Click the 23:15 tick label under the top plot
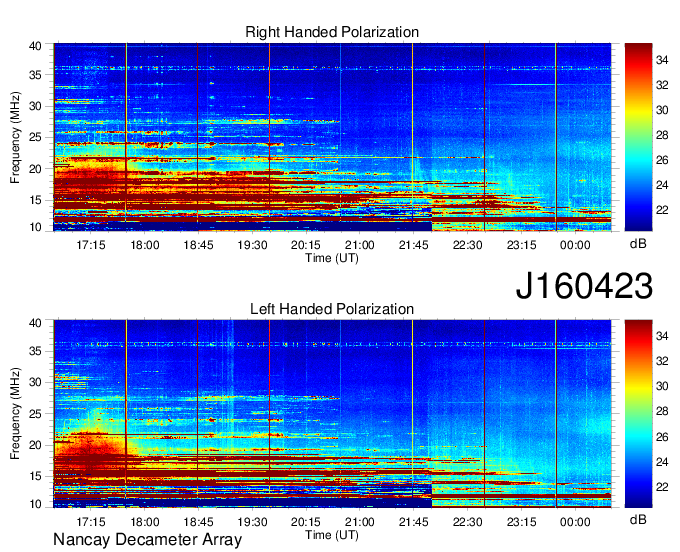The width and height of the screenshot is (680, 552). click(x=521, y=245)
